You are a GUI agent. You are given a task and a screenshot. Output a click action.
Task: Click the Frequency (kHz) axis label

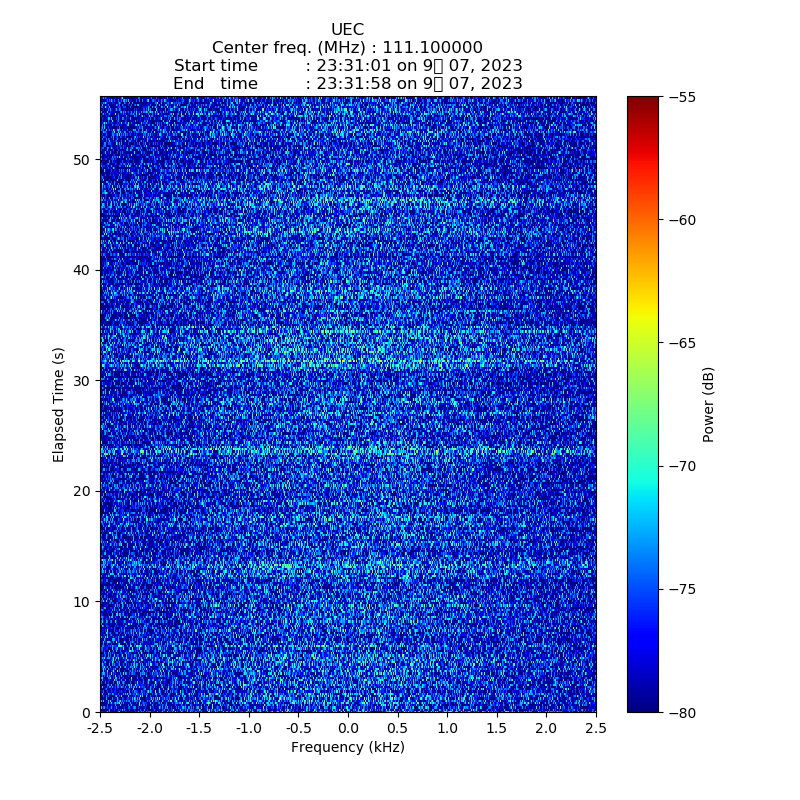pyautogui.click(x=347, y=748)
